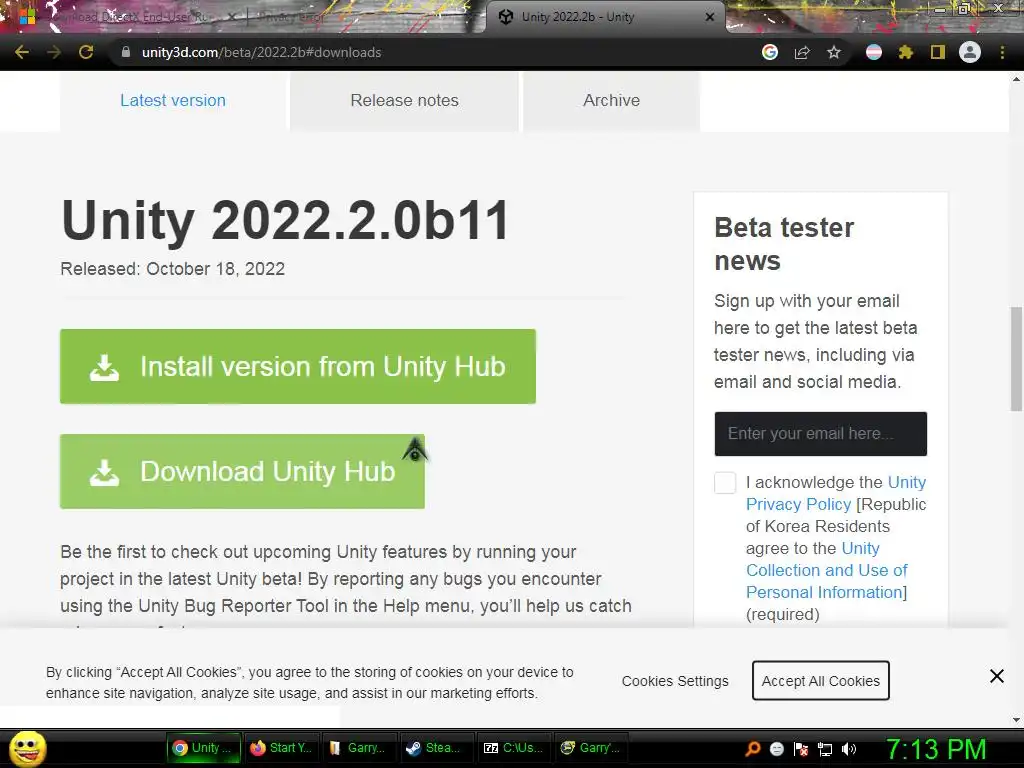Dismiss the cookie banner with the X
This screenshot has height=768, width=1024.
click(997, 676)
